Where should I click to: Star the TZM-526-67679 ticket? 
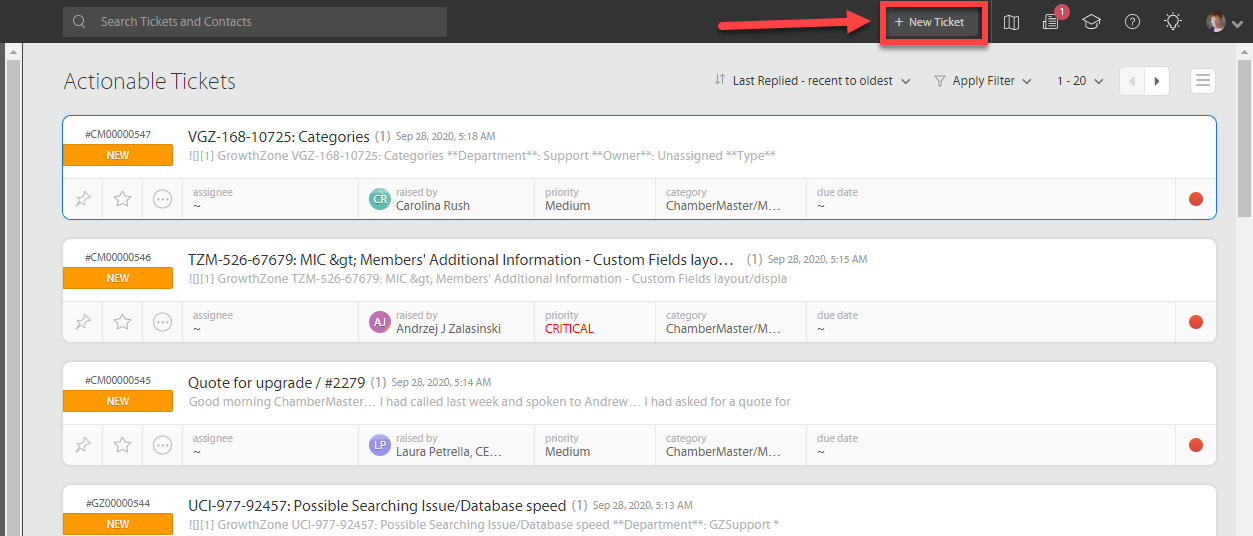point(123,322)
